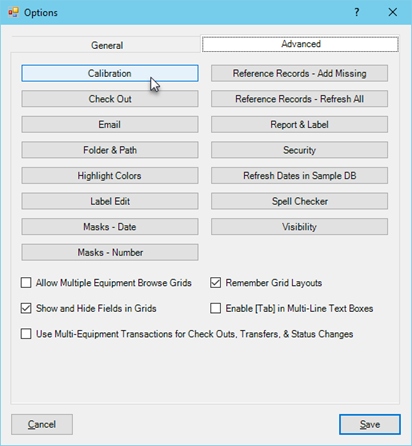The width and height of the screenshot is (412, 446).
Task: Open the Label Edit button
Action: [110, 201]
